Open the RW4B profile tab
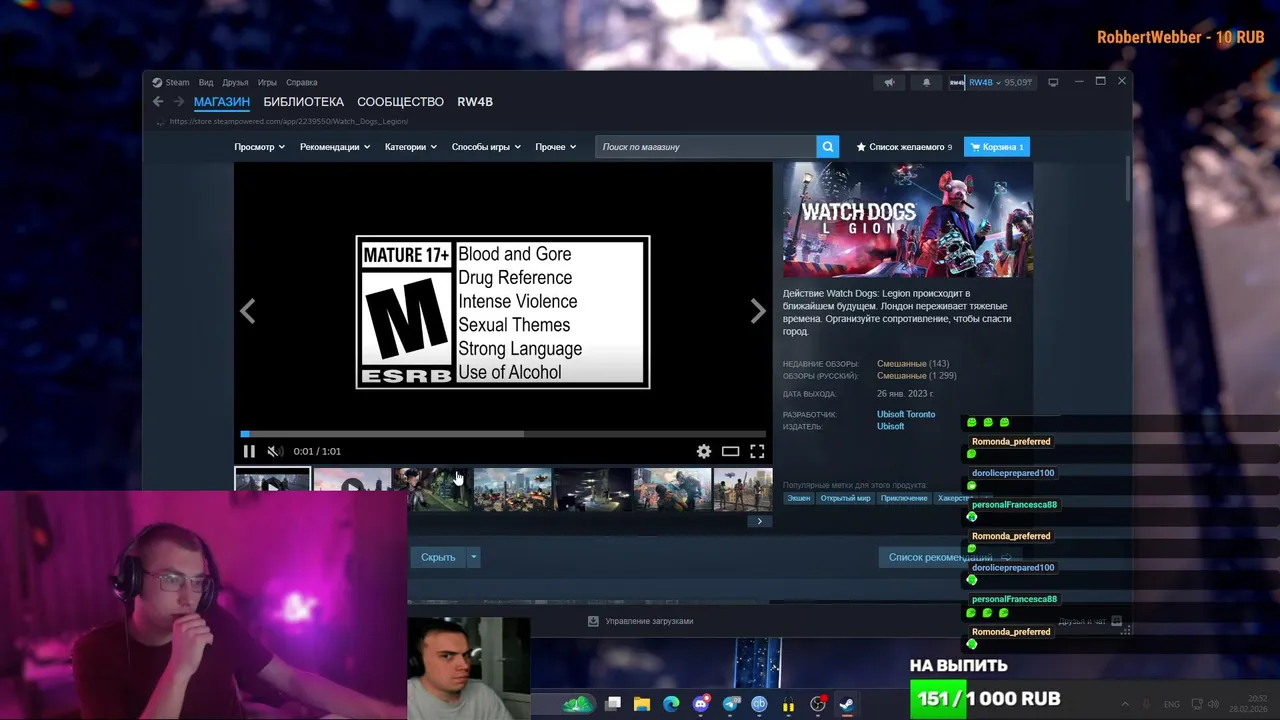 click(475, 102)
